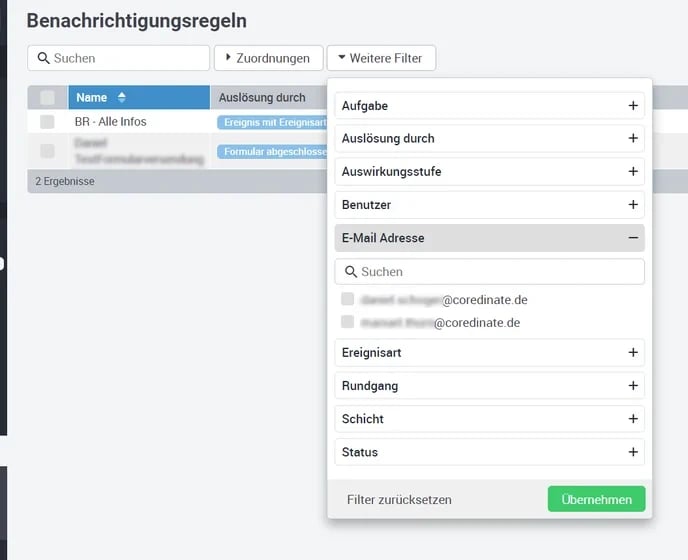
Task: Click the plus icon beside Ereignisart
Action: click(633, 352)
